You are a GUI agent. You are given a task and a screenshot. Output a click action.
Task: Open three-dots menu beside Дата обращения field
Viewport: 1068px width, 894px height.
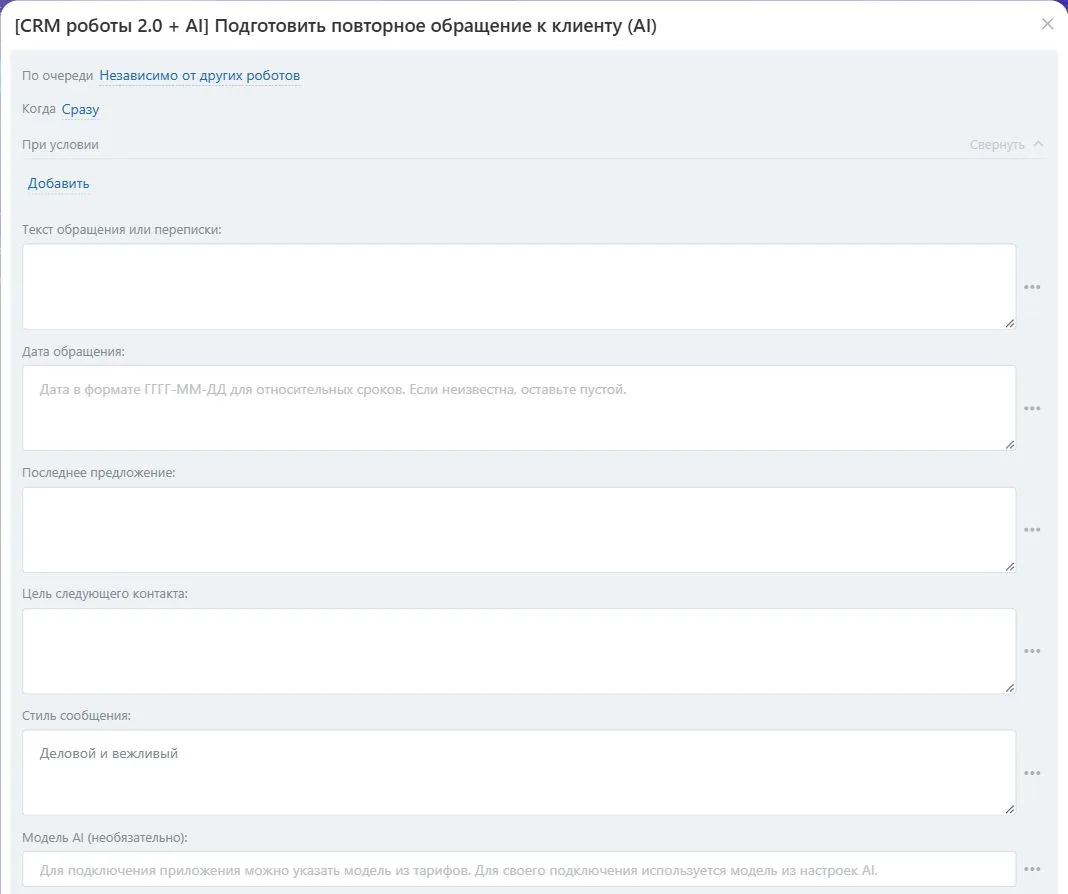(x=1032, y=409)
